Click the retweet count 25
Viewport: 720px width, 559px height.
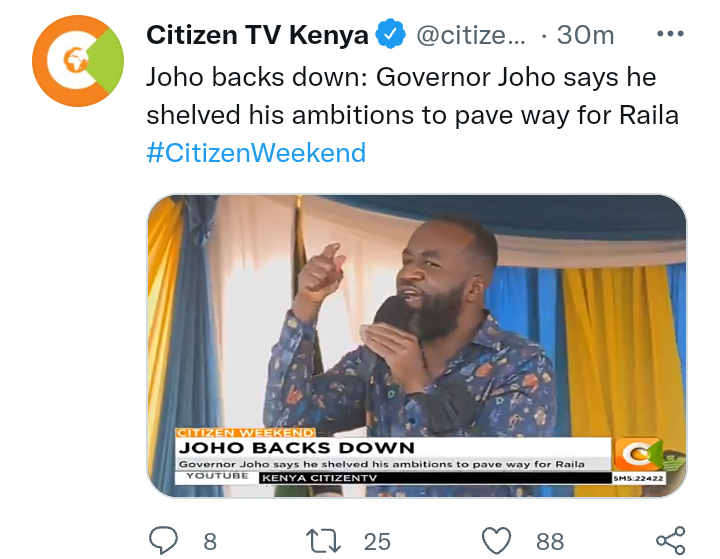[x=377, y=542]
